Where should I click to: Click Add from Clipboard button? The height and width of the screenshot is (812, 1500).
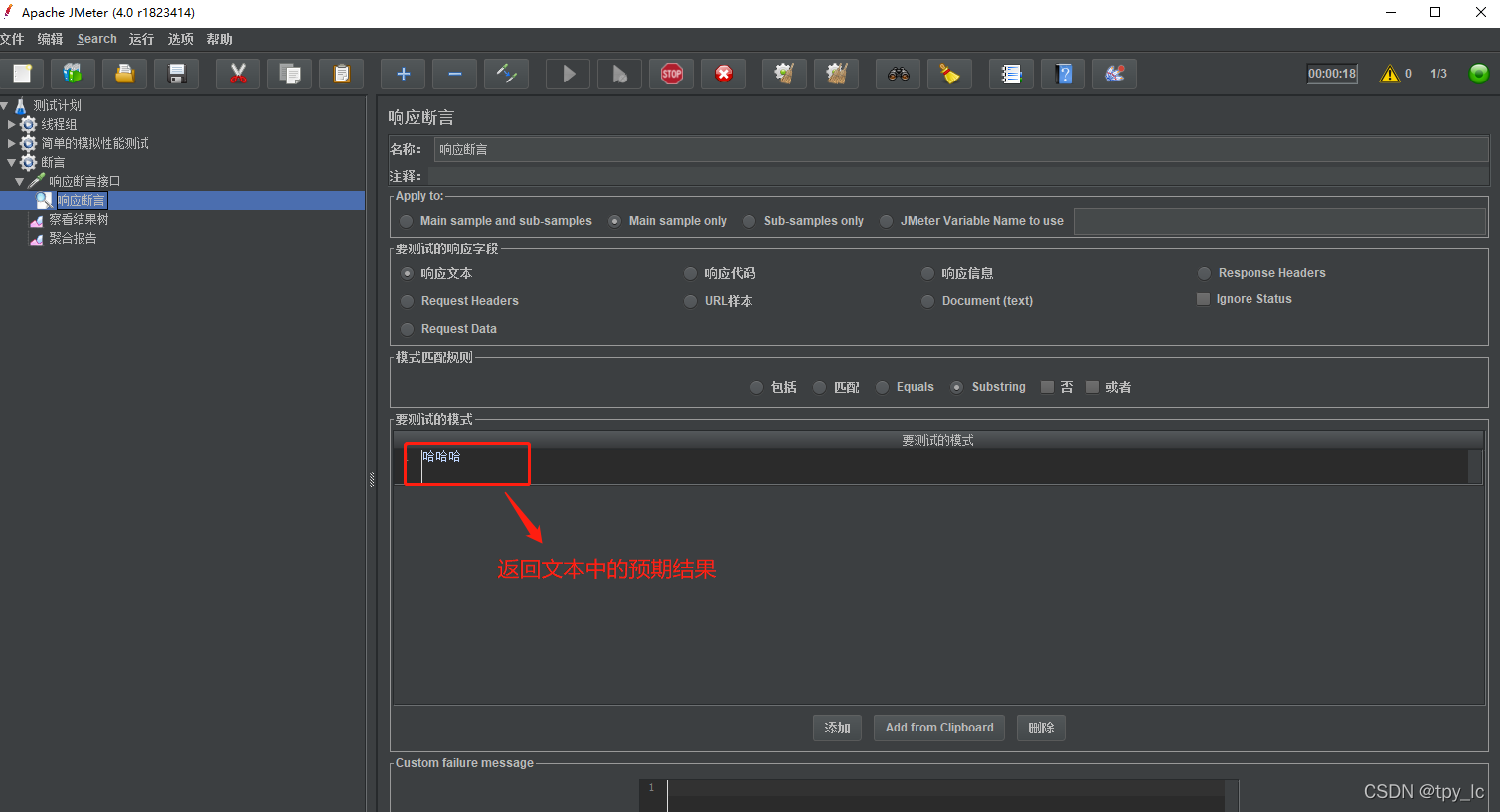[939, 728]
